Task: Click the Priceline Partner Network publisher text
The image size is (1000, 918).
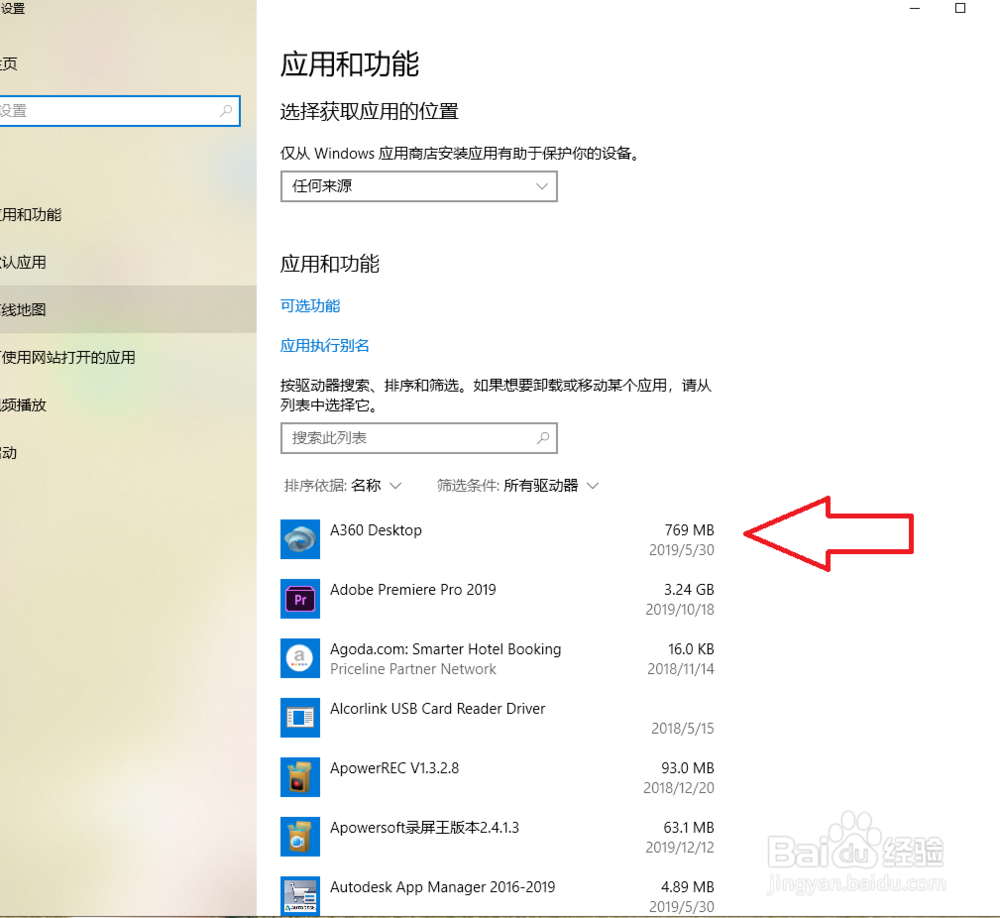Action: click(413, 669)
